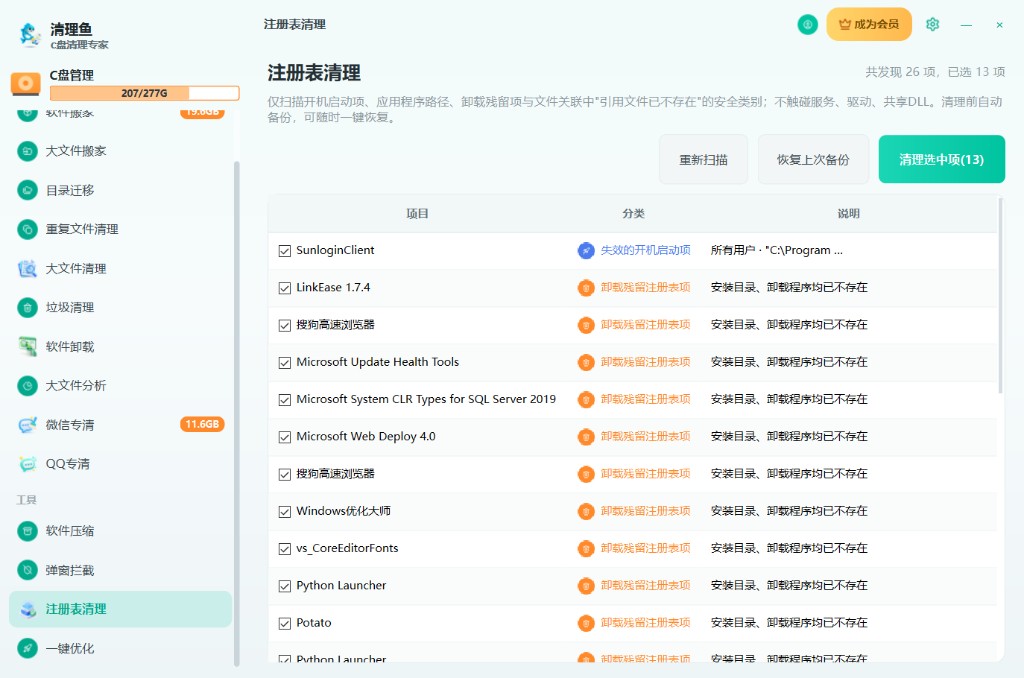Click the text Microsoft System CLR Types for SQL Server 2019
The width and height of the screenshot is (1024, 678).
pos(426,399)
